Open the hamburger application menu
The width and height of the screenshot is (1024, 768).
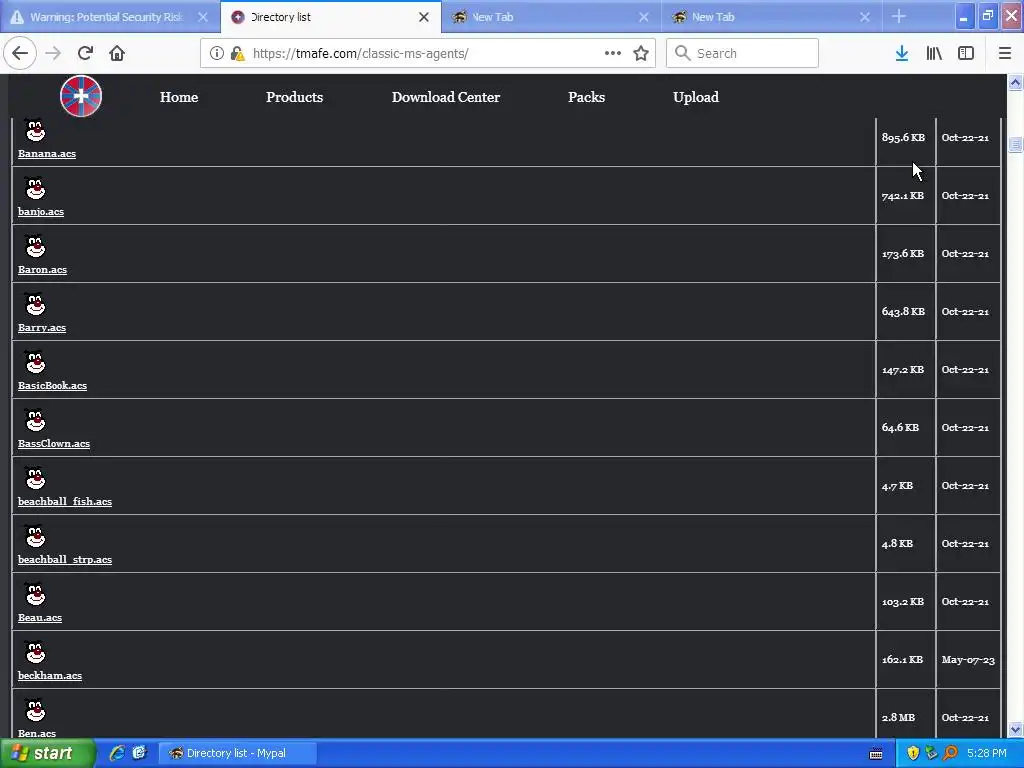1004,53
